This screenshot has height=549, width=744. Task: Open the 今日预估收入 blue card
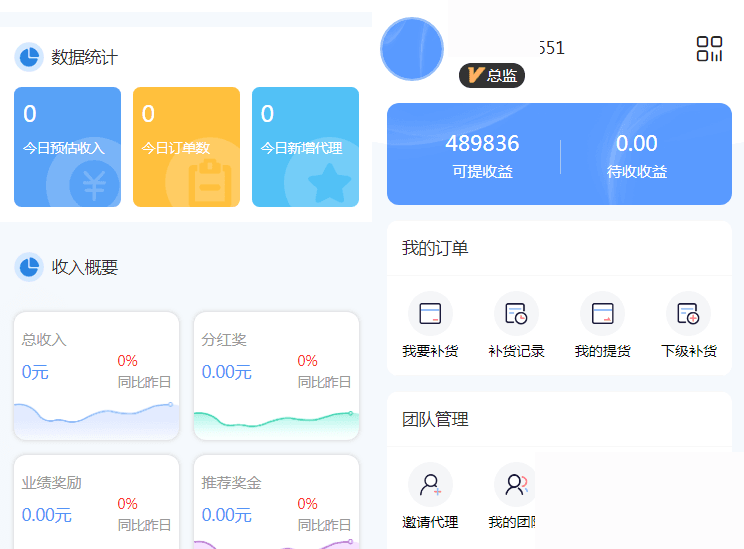67,147
